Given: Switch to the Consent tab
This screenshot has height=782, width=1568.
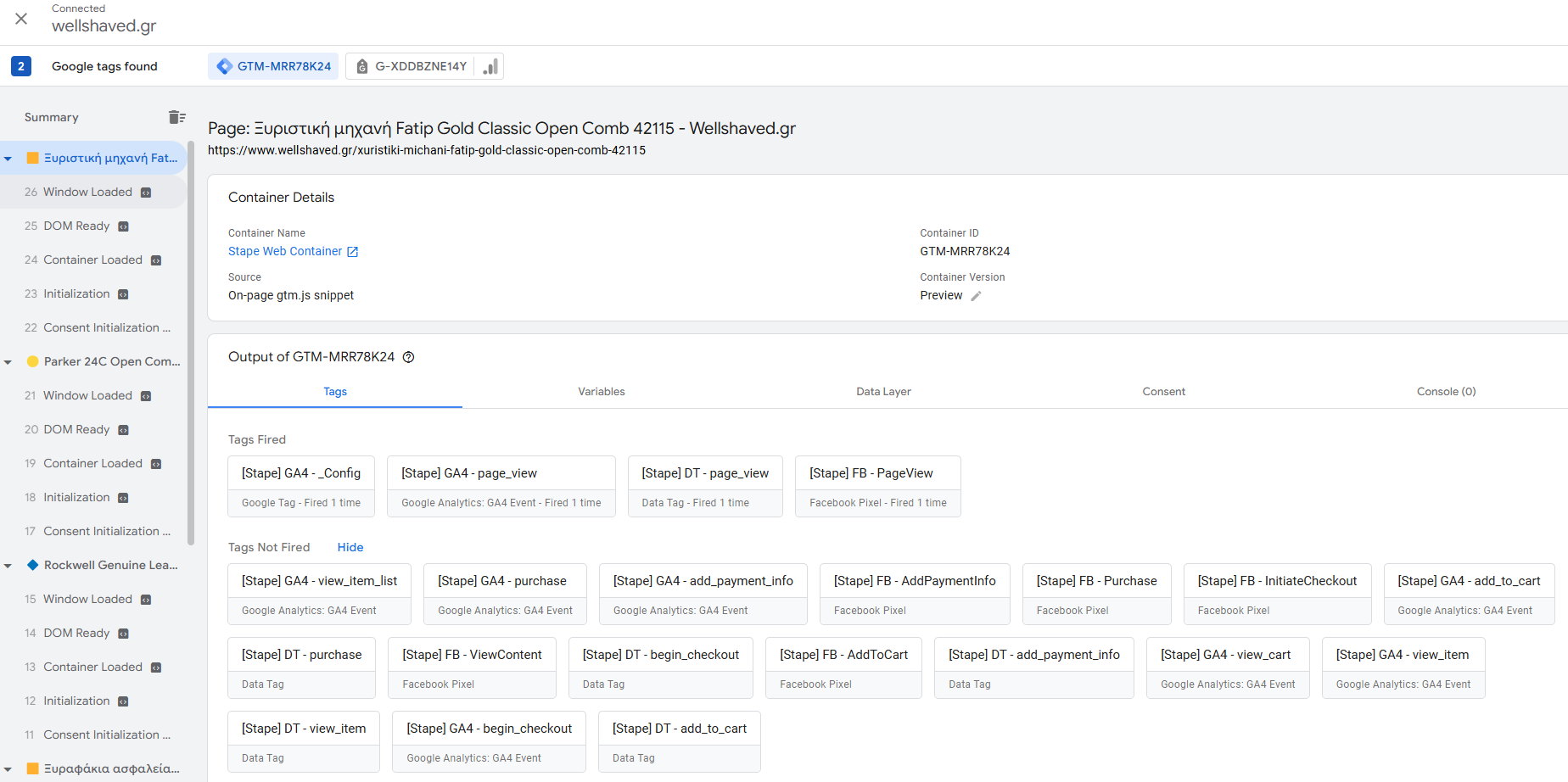Looking at the screenshot, I should pos(1163,391).
